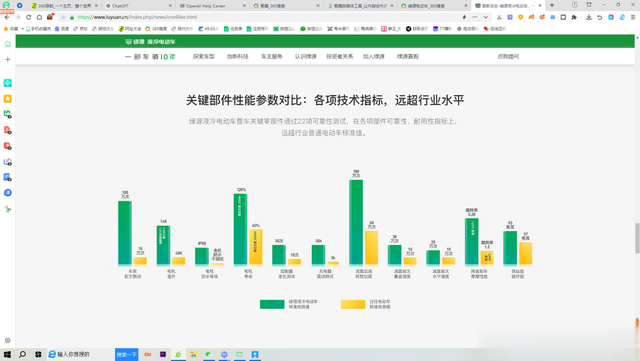The image size is (640, 361).
Task: Open sidebar settings gear at bottom
Action: [x=8, y=340]
